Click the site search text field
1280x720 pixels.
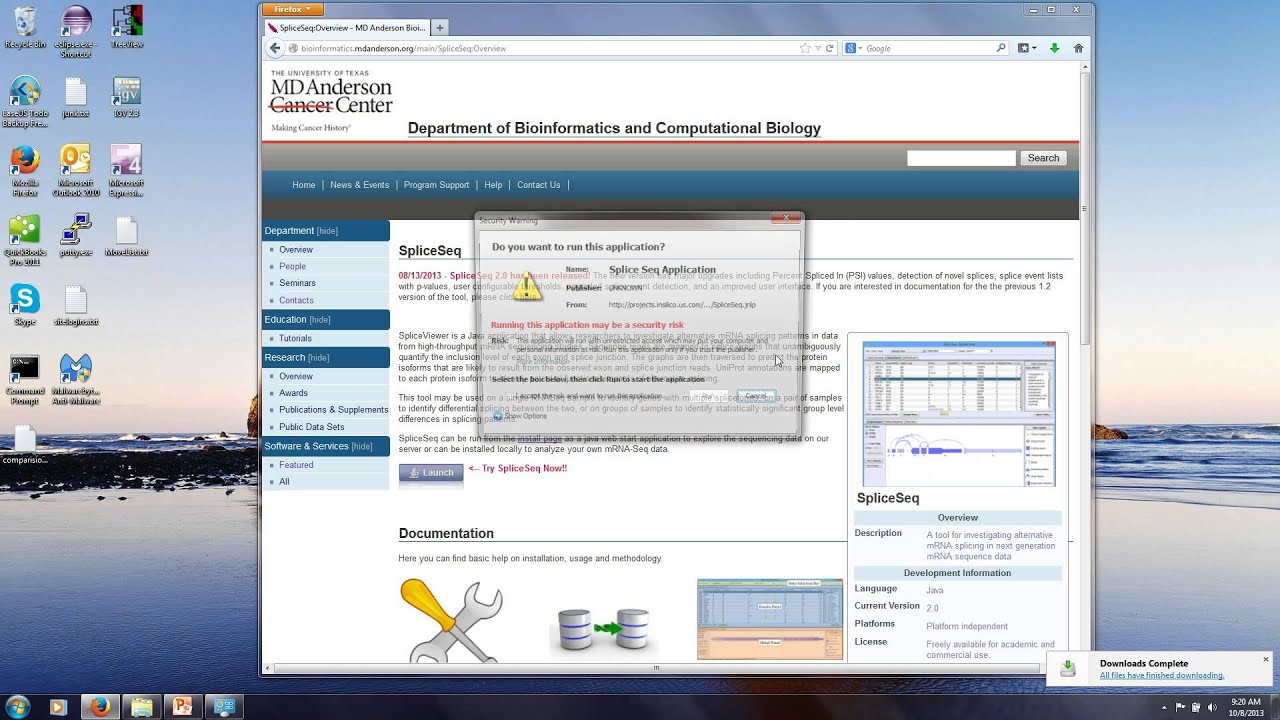coord(961,158)
